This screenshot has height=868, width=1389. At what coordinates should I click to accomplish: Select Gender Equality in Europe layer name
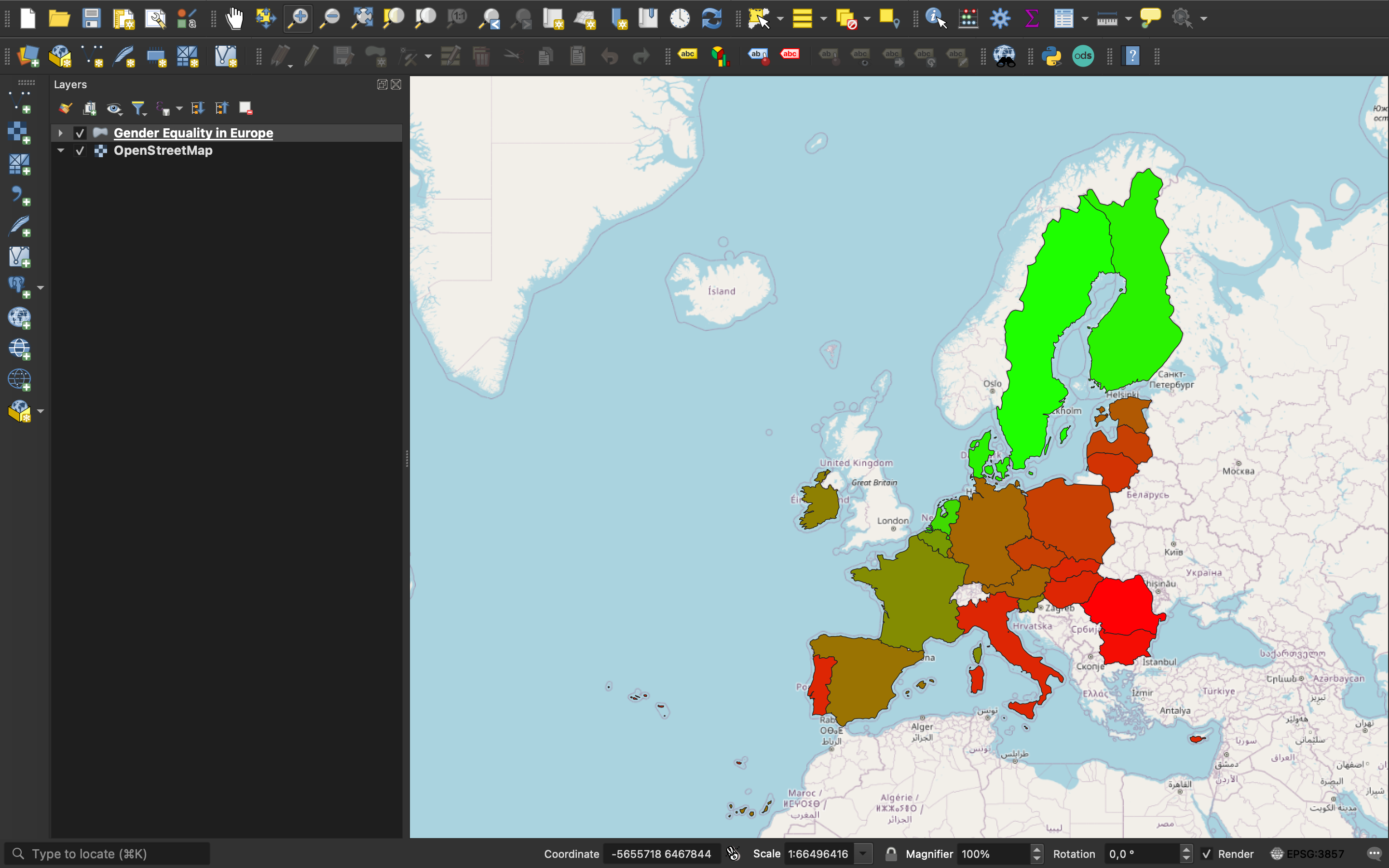point(193,133)
